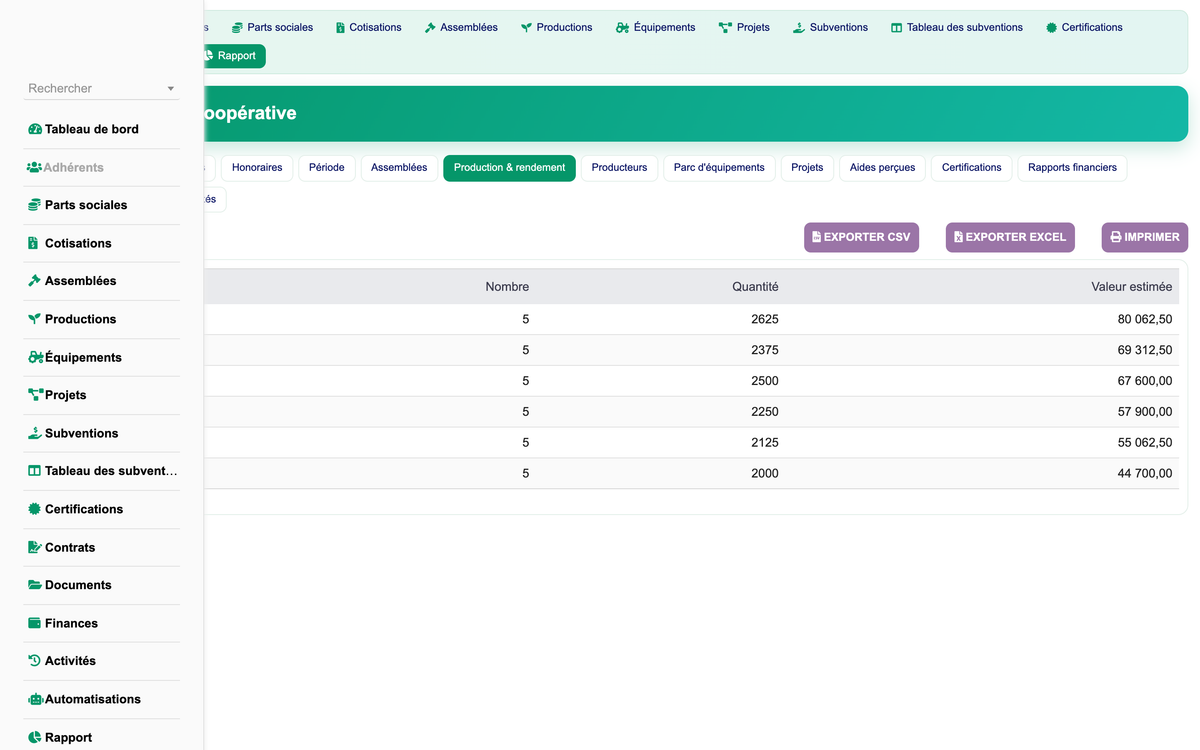Click the Automatisations robot icon in sidebar
This screenshot has height=750, width=1200.
[36, 699]
